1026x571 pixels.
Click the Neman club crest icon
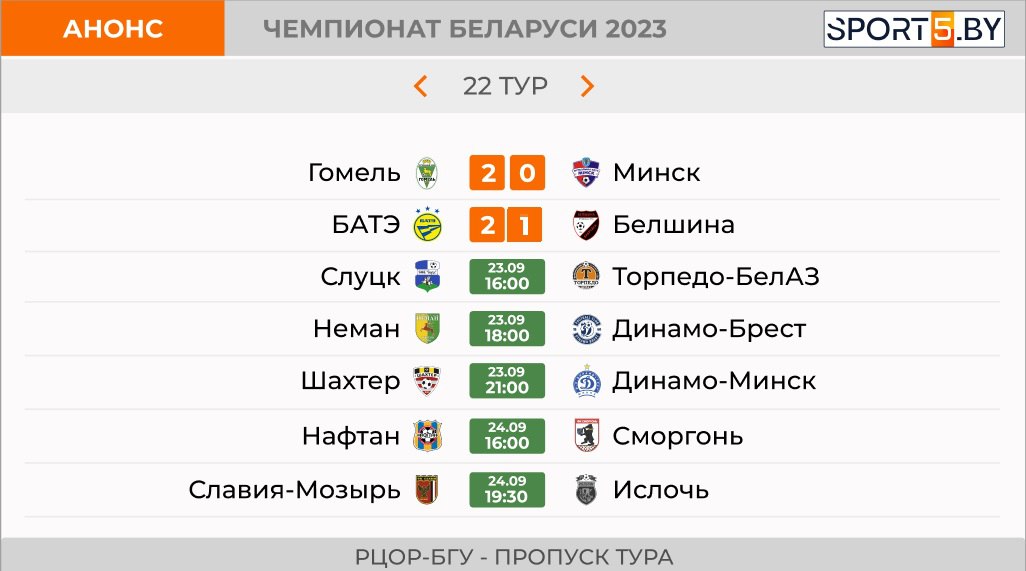pyautogui.click(x=427, y=328)
